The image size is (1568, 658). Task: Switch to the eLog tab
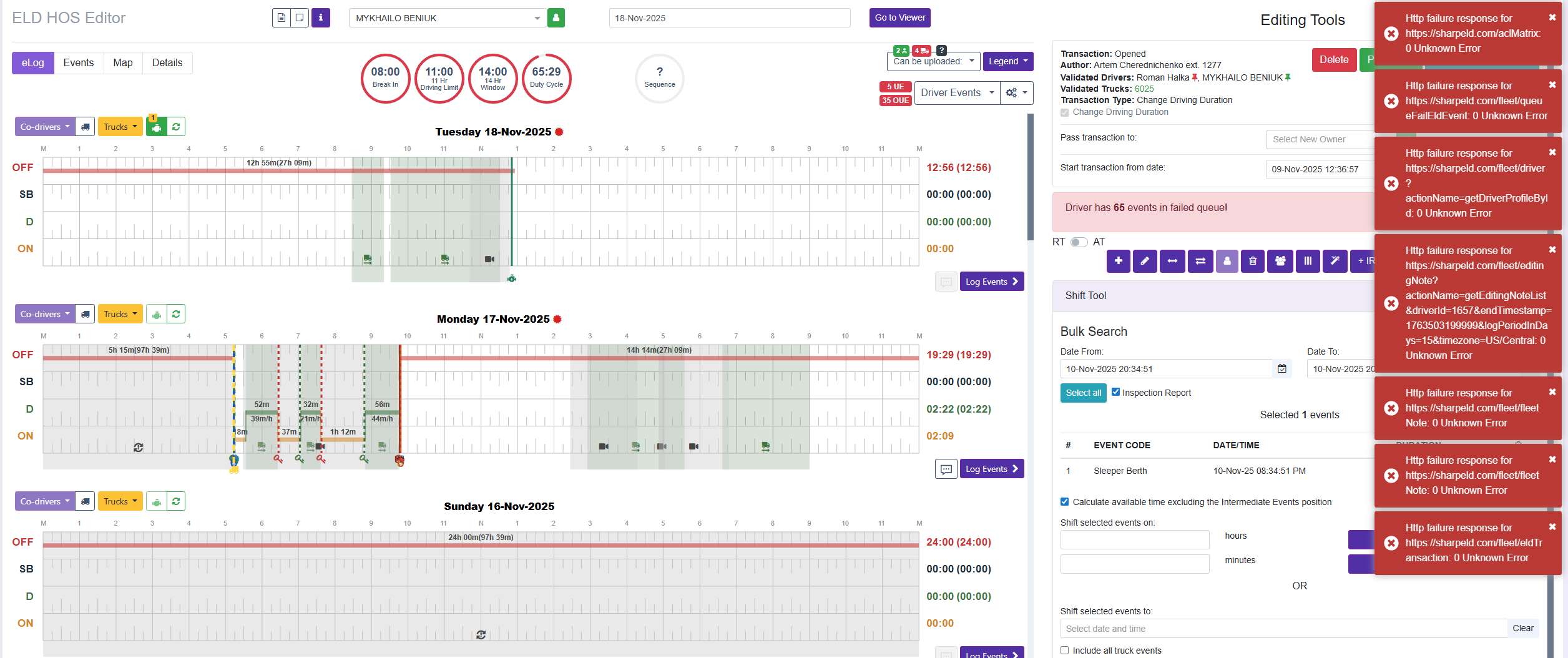(x=33, y=63)
